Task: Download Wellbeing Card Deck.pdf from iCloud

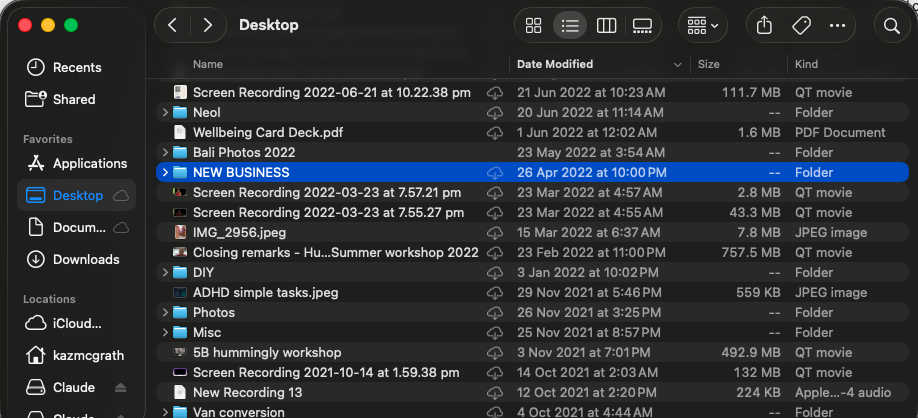Action: click(495, 133)
